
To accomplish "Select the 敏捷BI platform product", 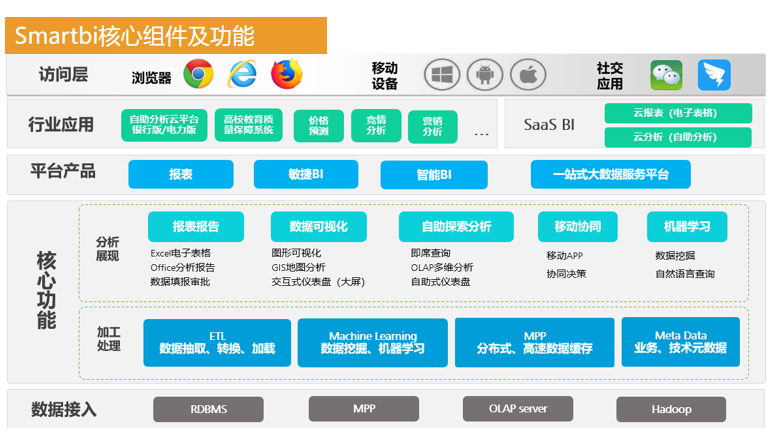I will [x=306, y=174].
